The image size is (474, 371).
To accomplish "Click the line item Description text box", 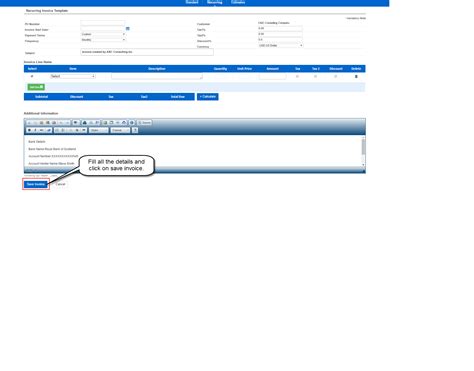I will coord(157,77).
